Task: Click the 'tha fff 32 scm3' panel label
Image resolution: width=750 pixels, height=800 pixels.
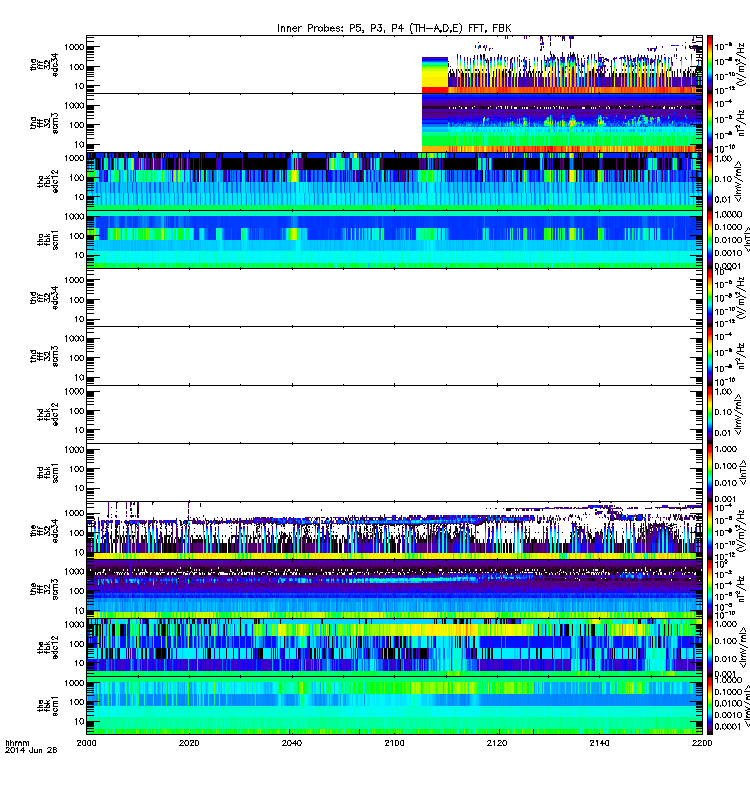Action: tap(44, 123)
